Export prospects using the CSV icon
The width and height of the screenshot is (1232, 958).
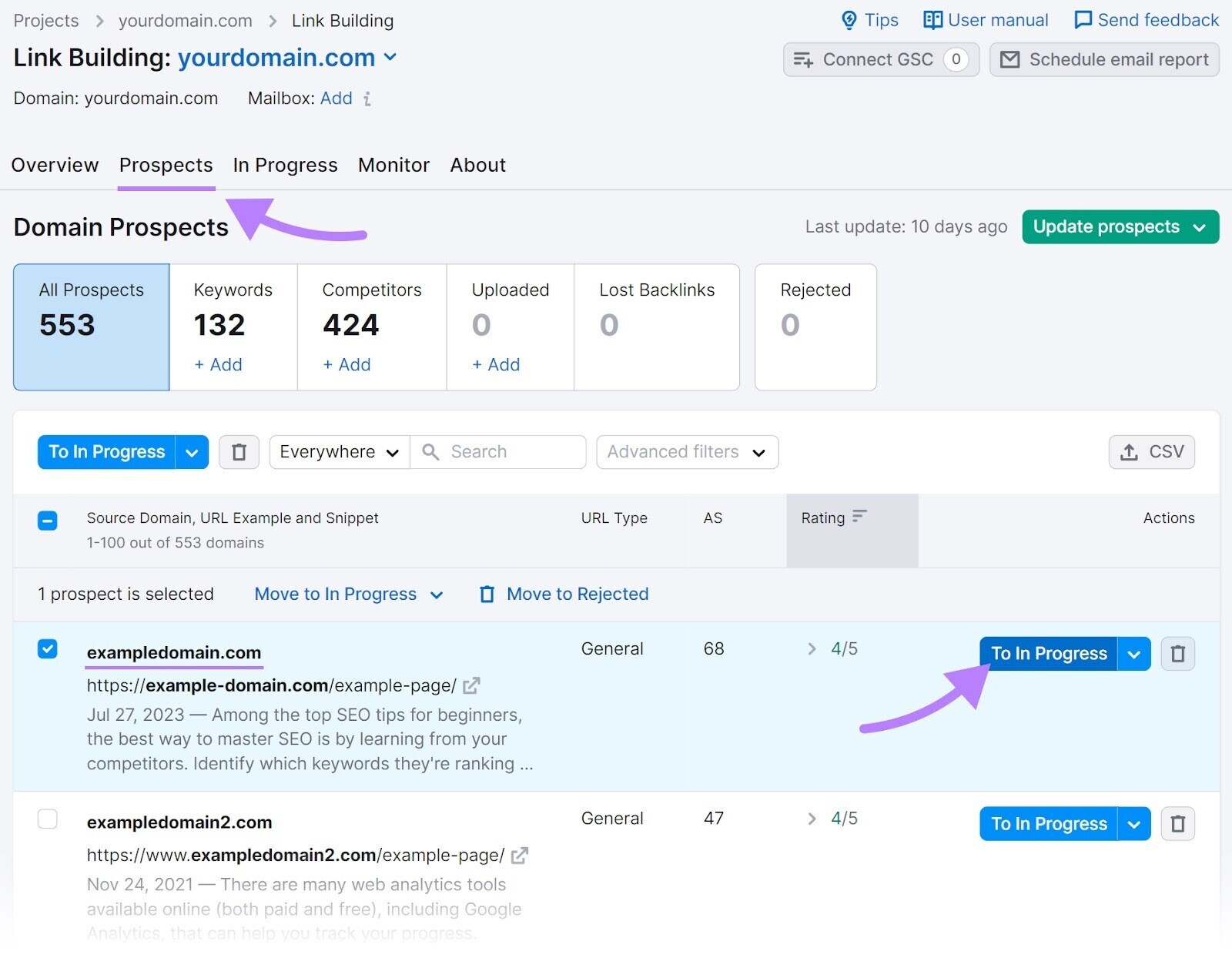point(1130,452)
